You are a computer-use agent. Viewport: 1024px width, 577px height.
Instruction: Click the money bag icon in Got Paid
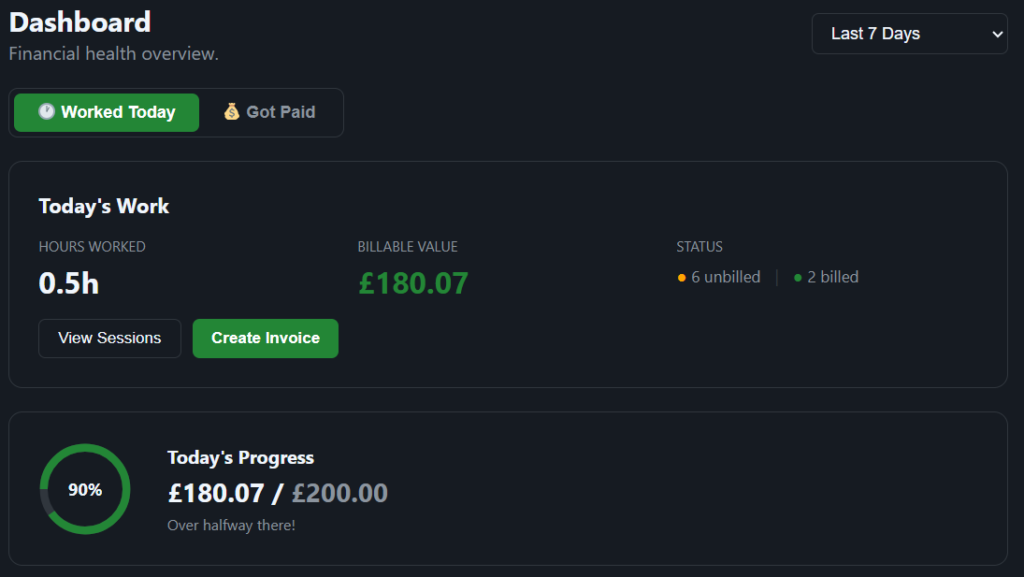point(232,112)
